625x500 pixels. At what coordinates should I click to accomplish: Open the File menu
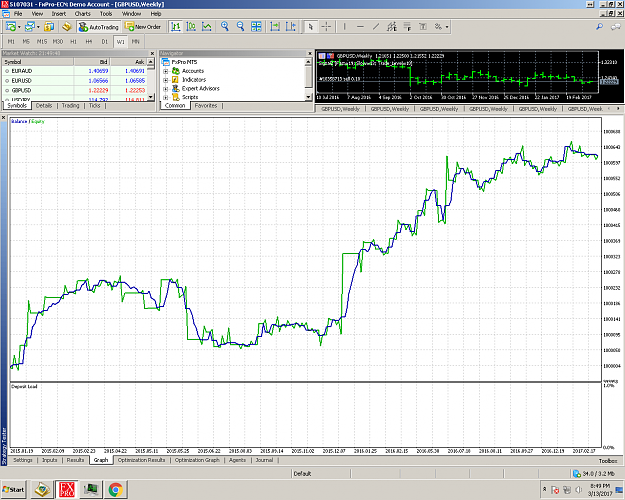pyautogui.click(x=18, y=14)
